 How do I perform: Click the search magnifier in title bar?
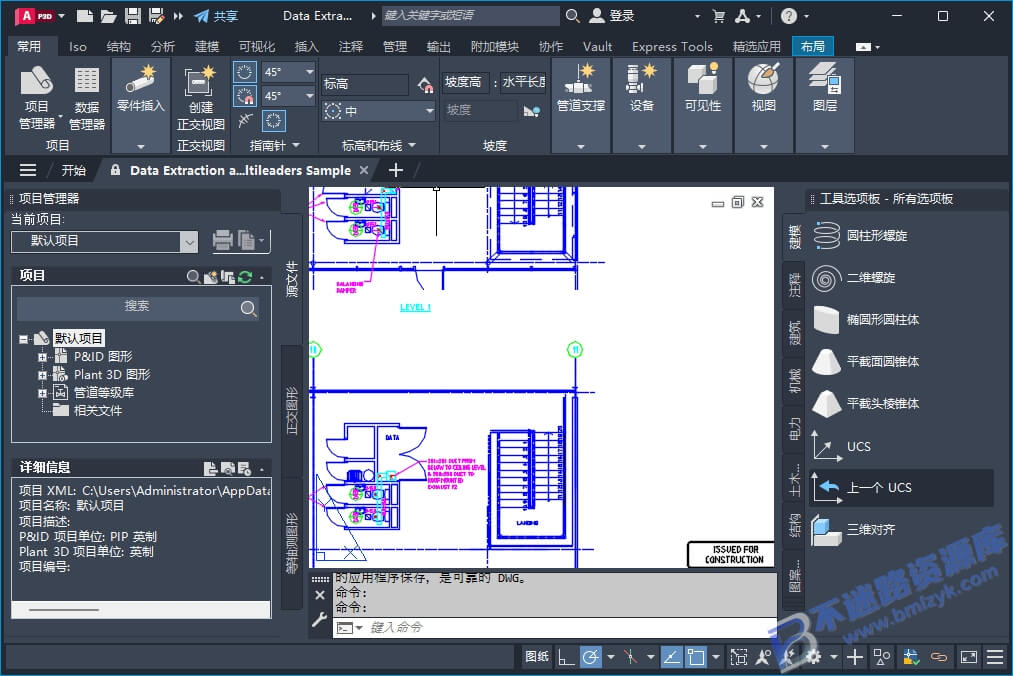tap(572, 16)
